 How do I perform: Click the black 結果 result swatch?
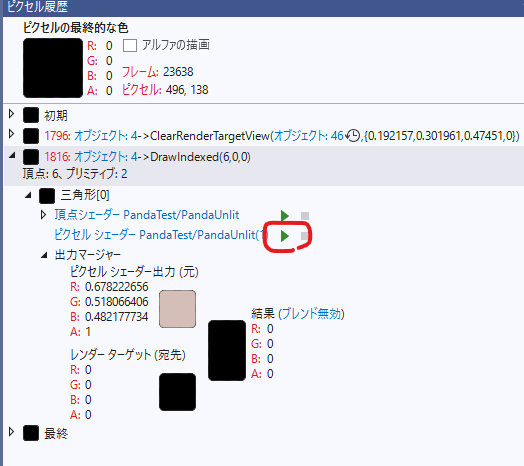click(x=227, y=350)
